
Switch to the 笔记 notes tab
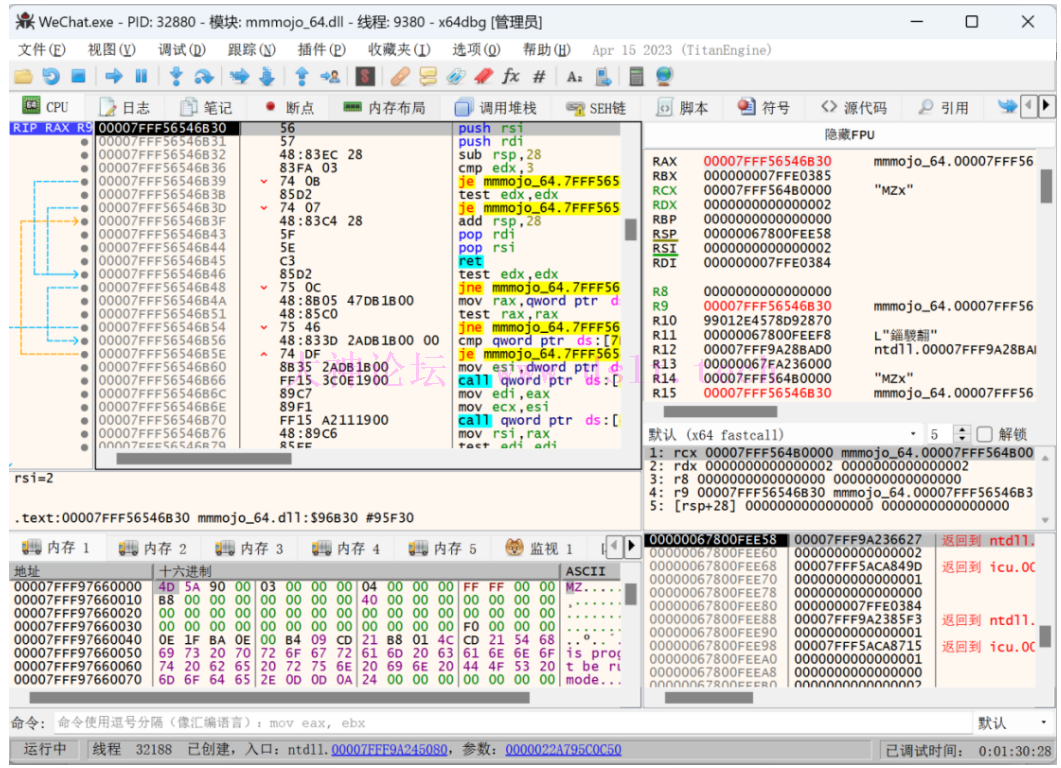coord(206,108)
